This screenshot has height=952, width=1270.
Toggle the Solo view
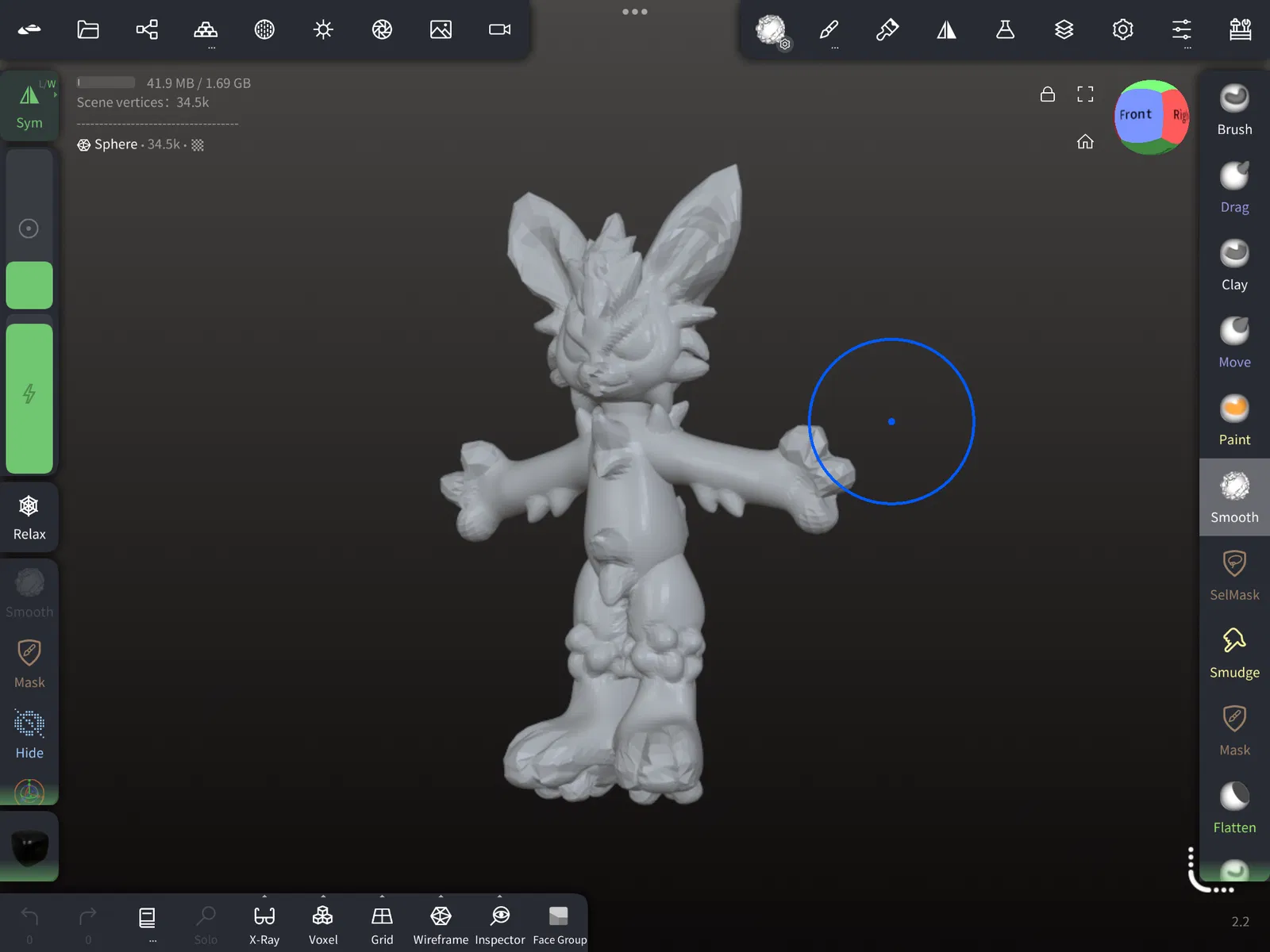tap(206, 924)
